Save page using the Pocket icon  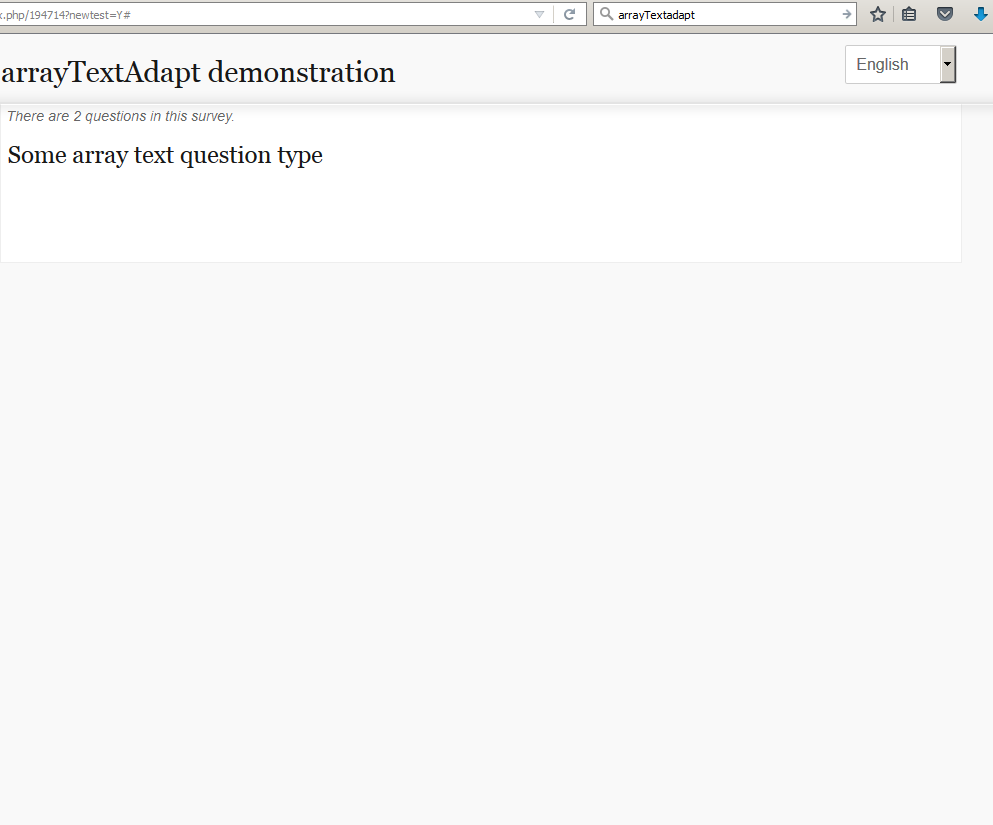coord(944,14)
